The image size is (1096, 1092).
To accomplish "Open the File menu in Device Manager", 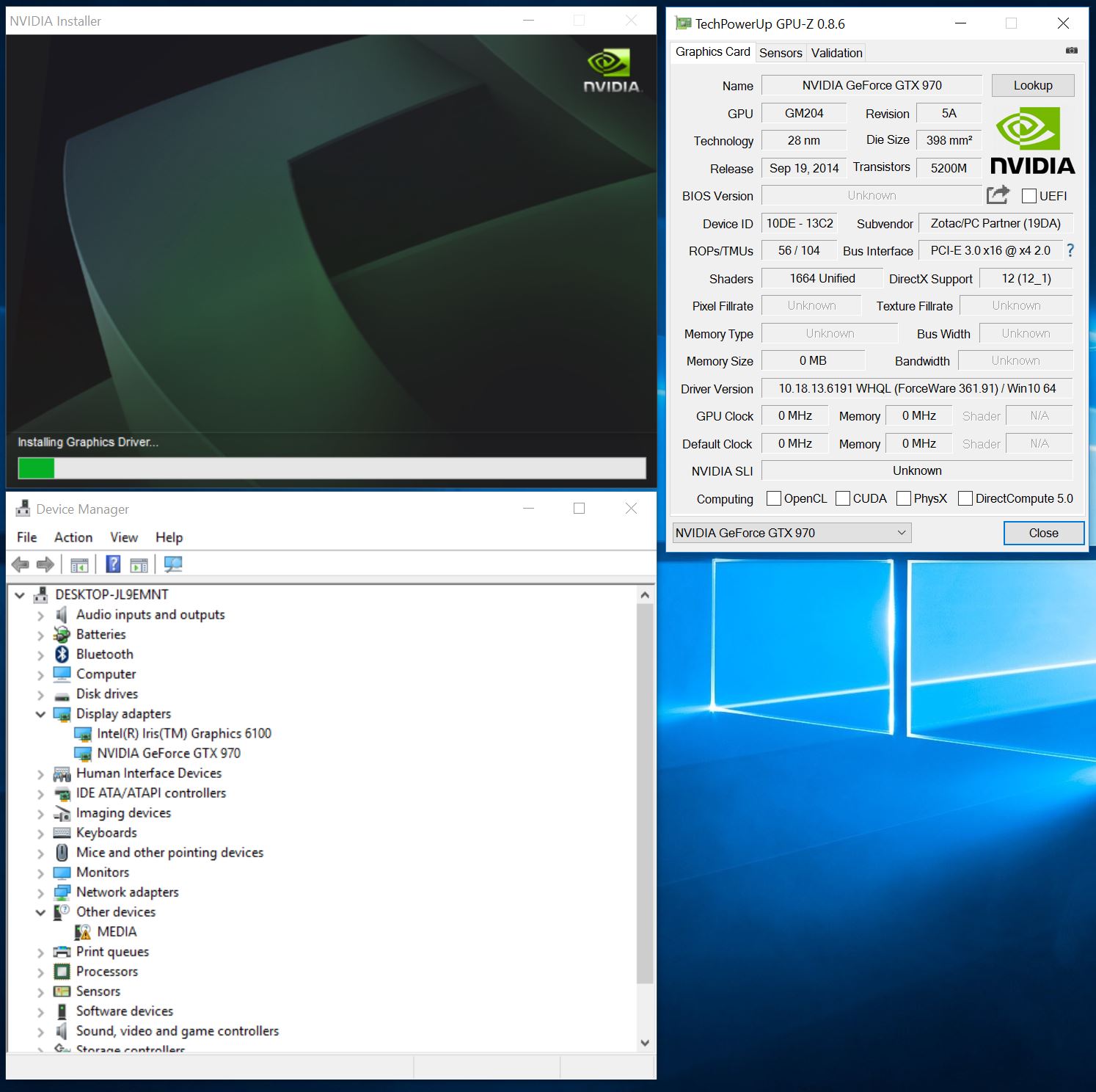I will [27, 537].
